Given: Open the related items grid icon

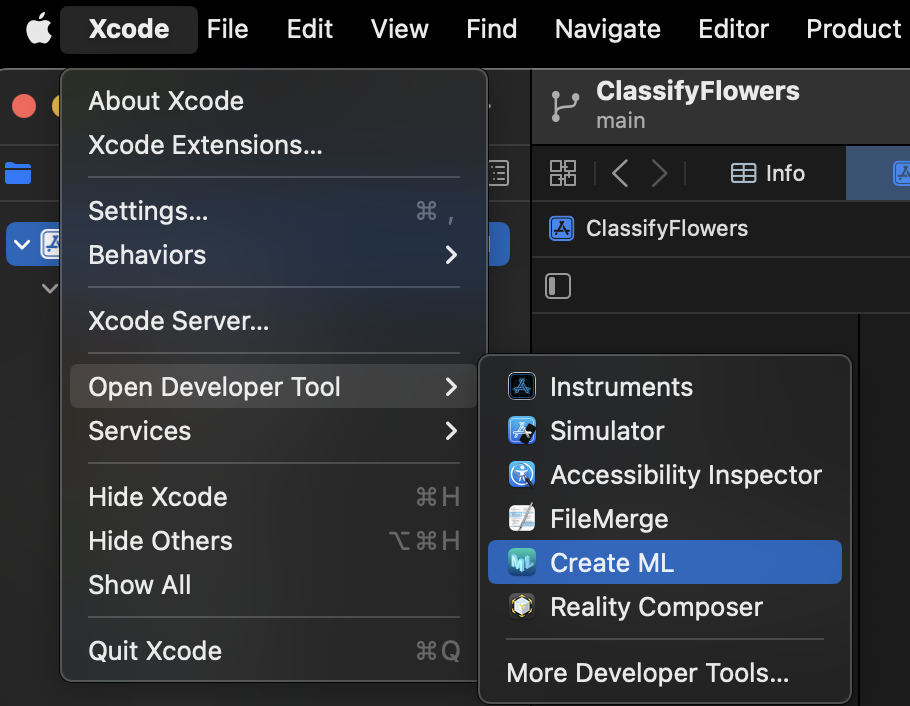Looking at the screenshot, I should click(562, 173).
